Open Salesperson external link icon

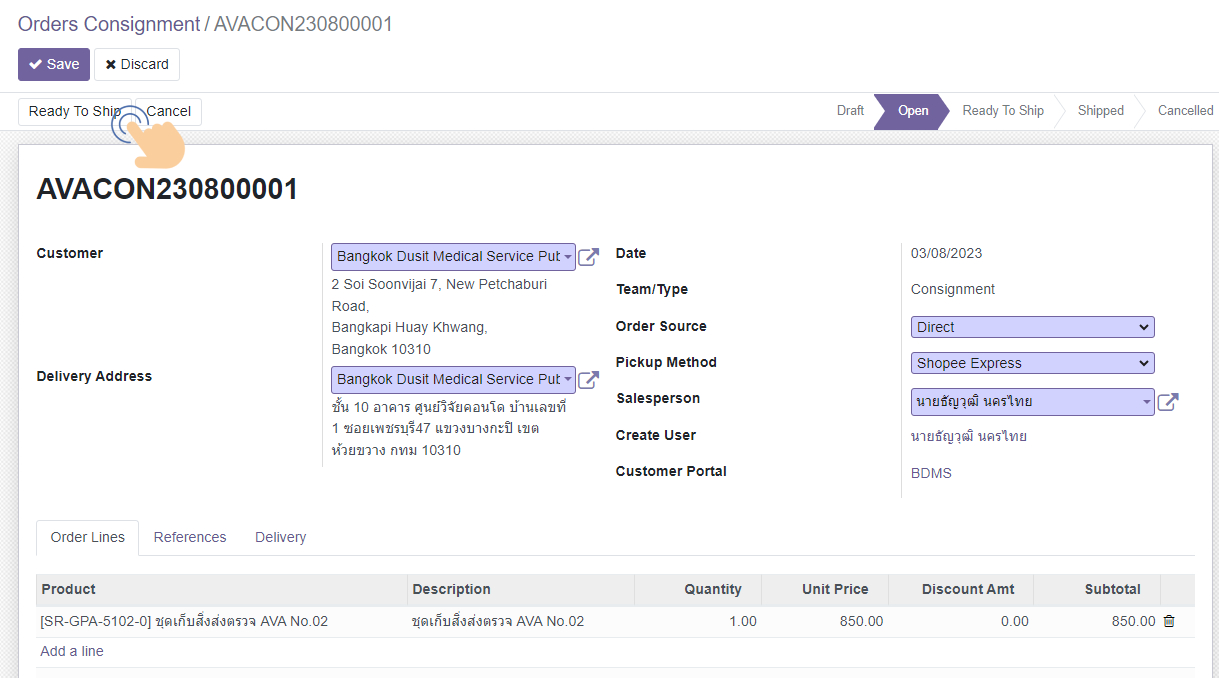pos(1167,402)
